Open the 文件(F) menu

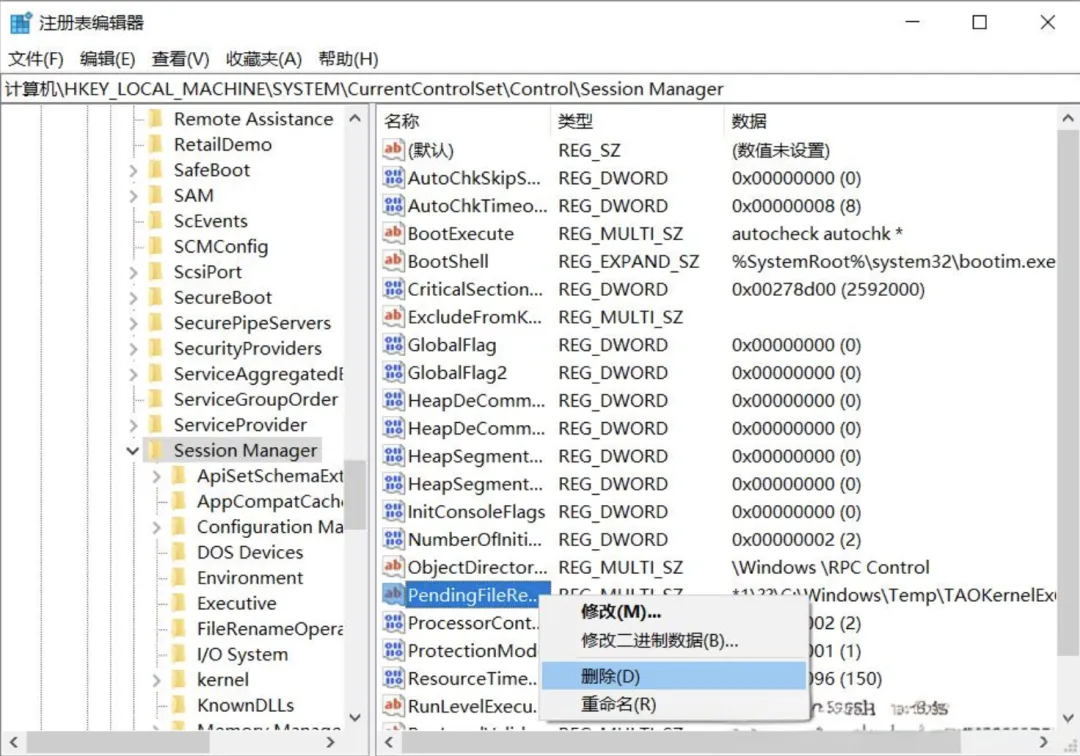click(x=36, y=59)
